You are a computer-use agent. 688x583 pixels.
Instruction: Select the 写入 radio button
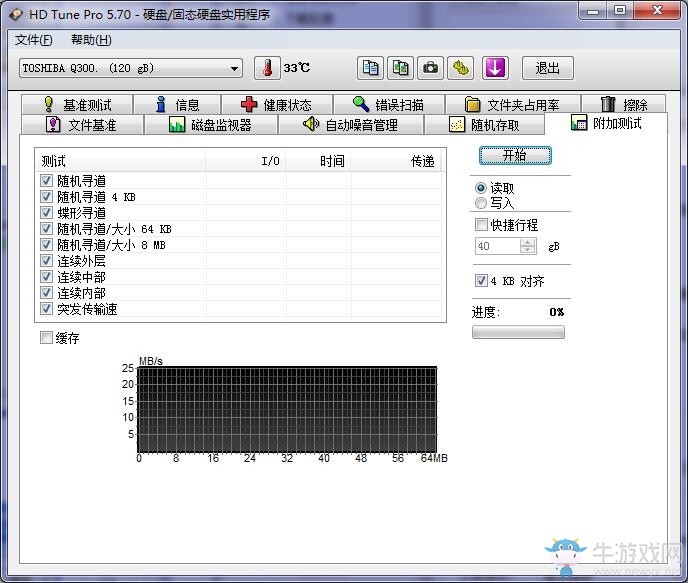point(481,203)
